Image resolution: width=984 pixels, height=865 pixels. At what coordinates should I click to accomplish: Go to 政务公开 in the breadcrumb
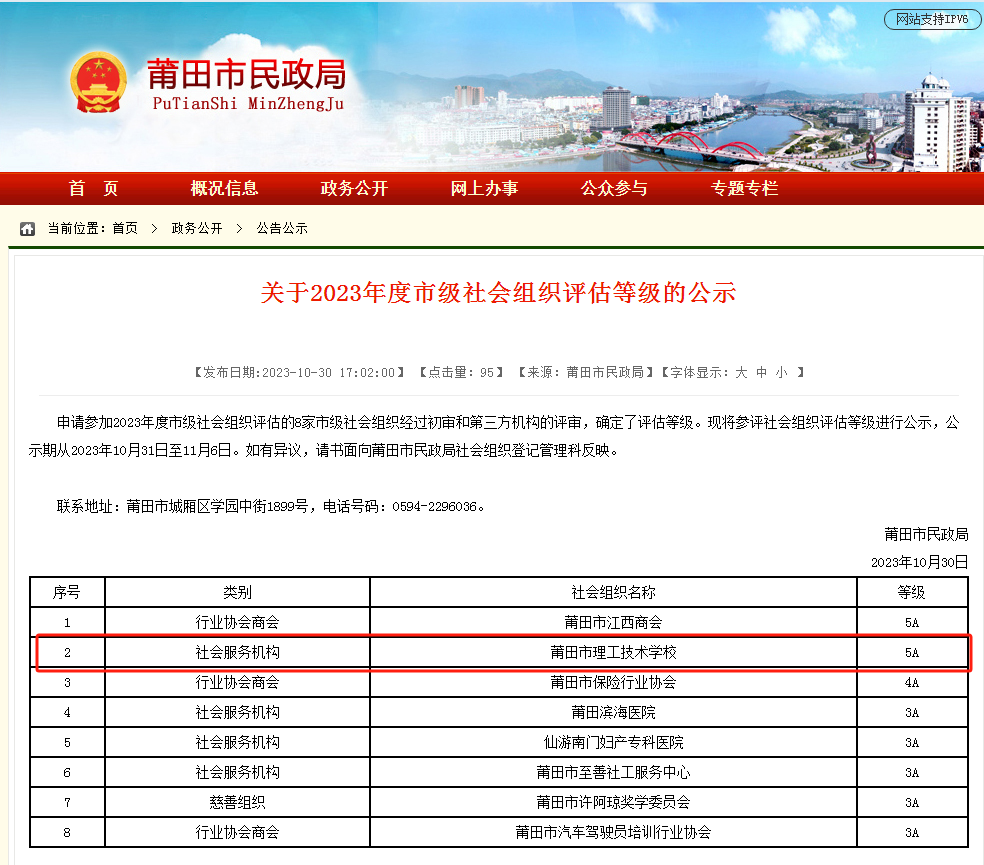(197, 228)
